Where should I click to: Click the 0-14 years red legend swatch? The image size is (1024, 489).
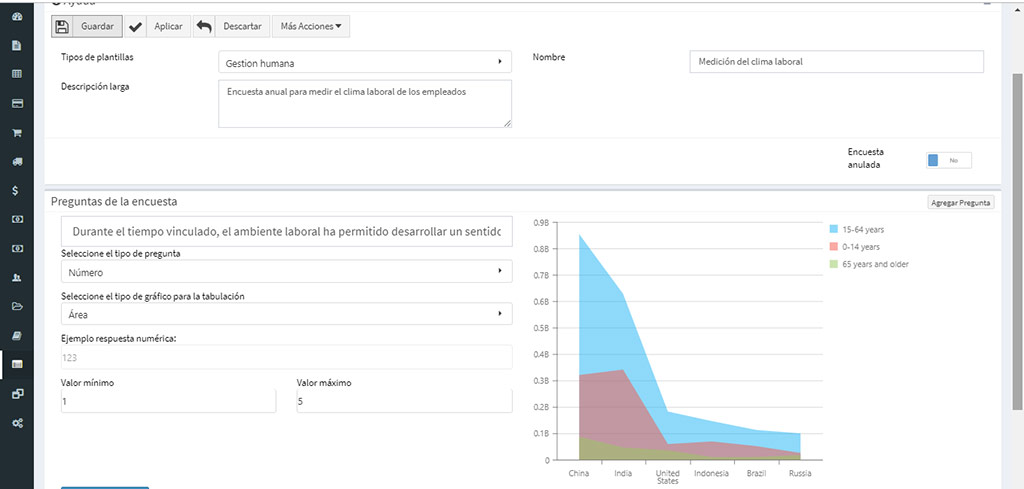(834, 247)
